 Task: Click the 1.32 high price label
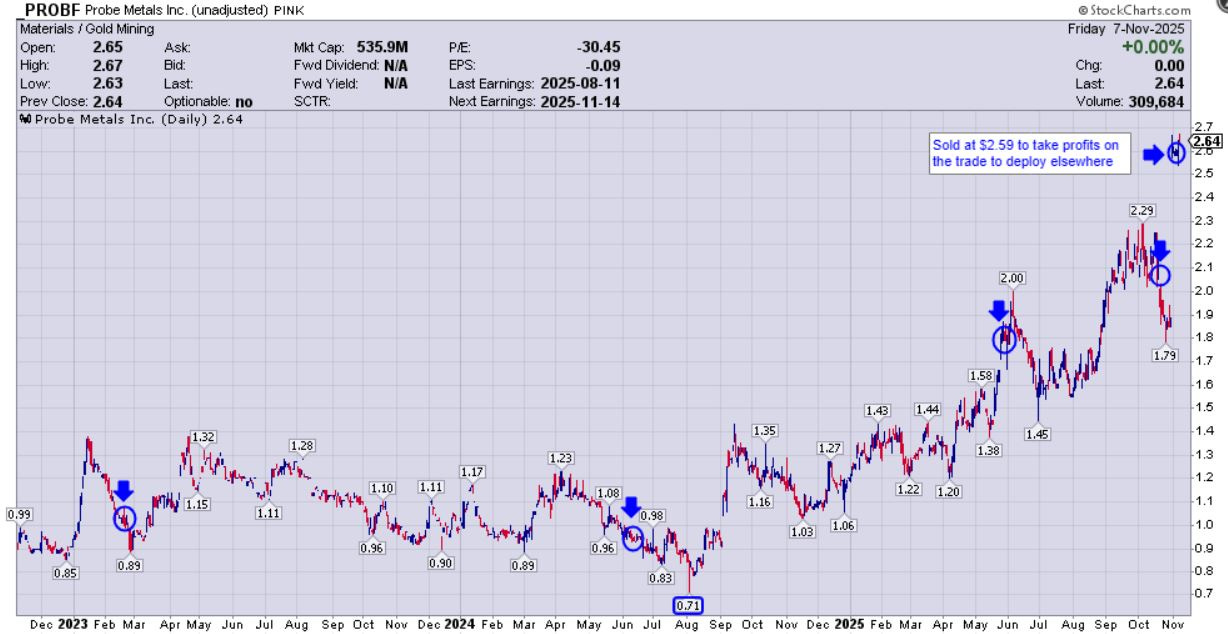pos(203,436)
